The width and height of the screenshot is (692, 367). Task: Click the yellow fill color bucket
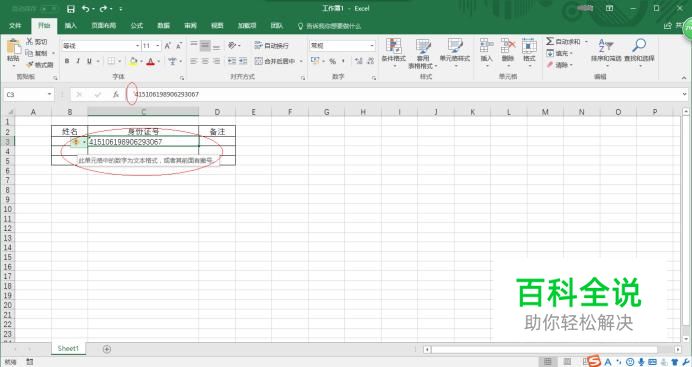click(x=133, y=61)
